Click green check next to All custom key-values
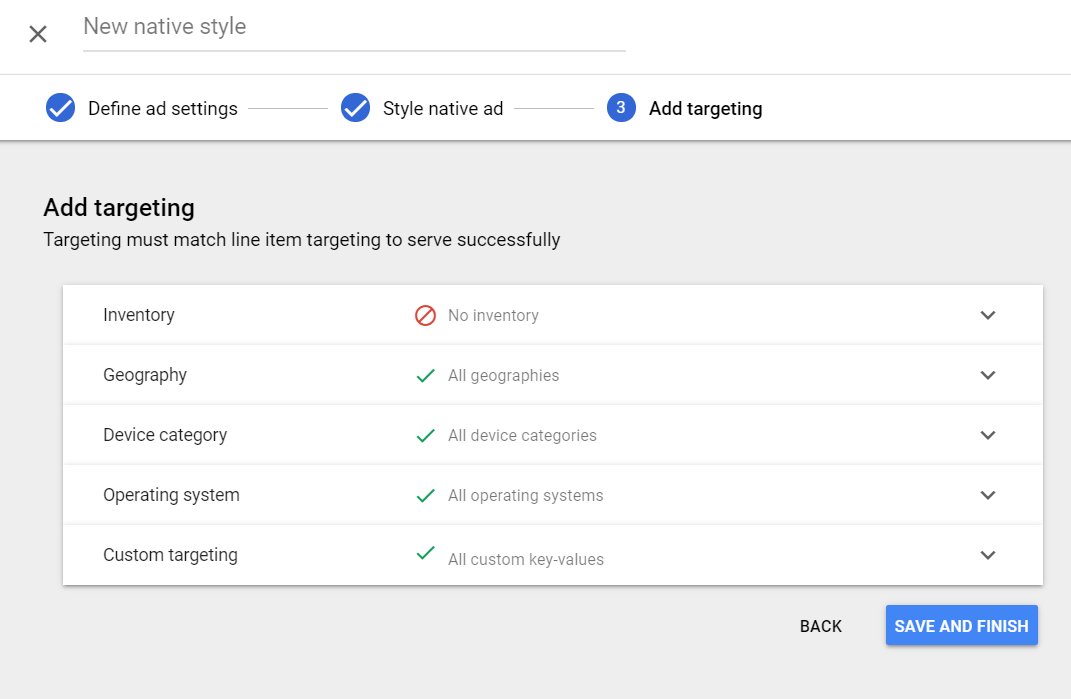This screenshot has width=1071, height=699. click(x=425, y=553)
